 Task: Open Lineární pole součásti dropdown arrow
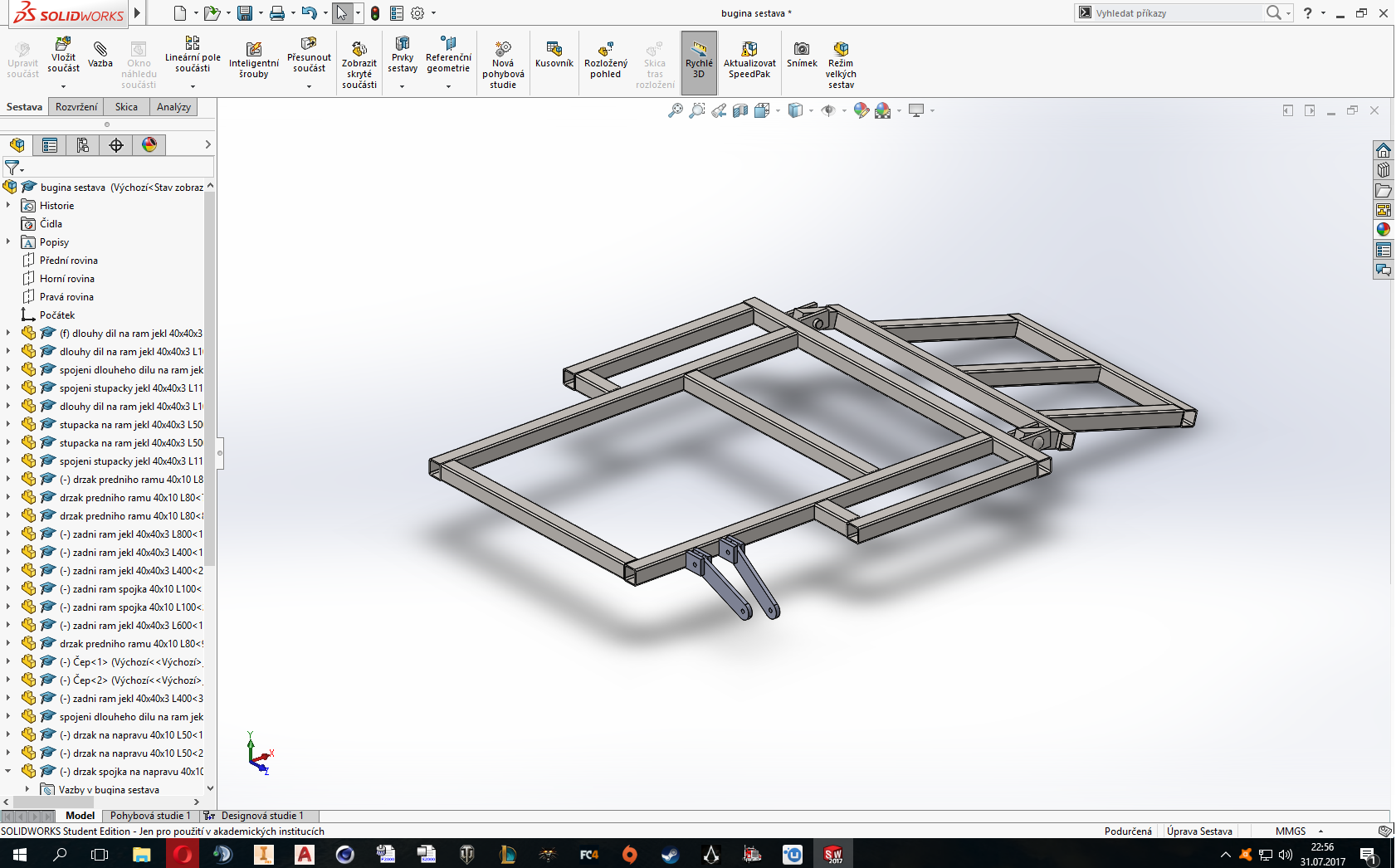(193, 86)
